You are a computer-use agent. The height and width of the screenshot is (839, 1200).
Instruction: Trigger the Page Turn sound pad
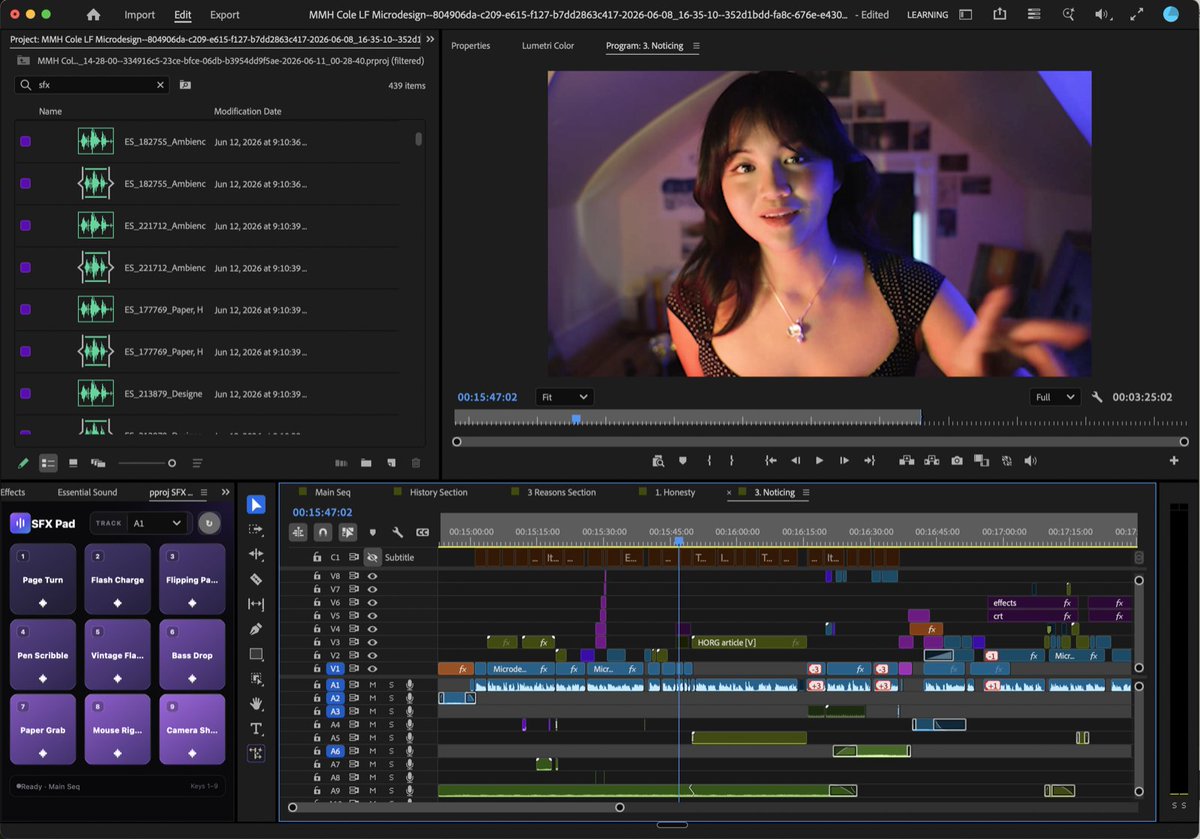[x=43, y=580]
